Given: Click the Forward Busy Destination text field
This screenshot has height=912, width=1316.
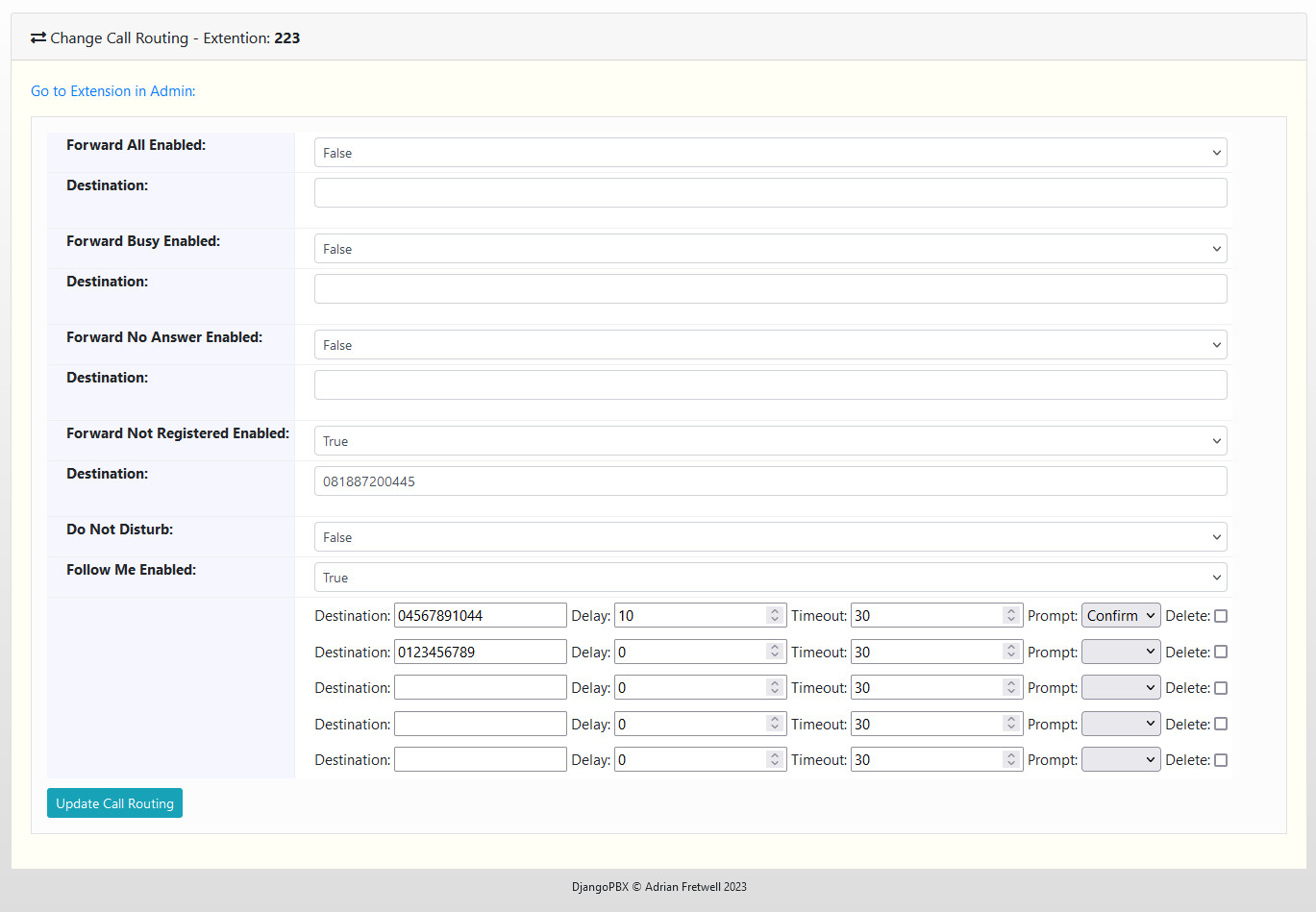Looking at the screenshot, I should pyautogui.click(x=770, y=289).
